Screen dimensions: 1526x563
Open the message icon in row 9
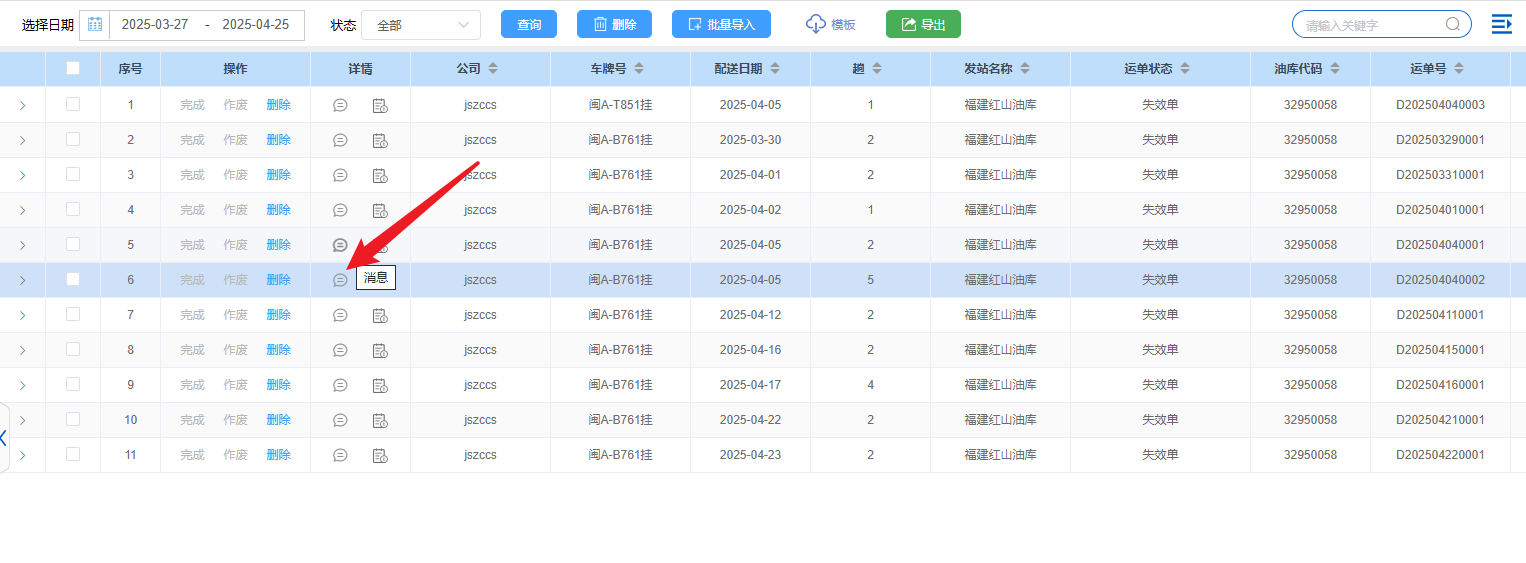[x=340, y=385]
